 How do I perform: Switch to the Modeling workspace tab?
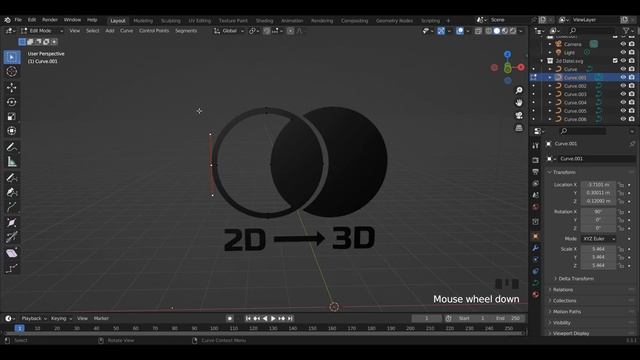(143, 20)
